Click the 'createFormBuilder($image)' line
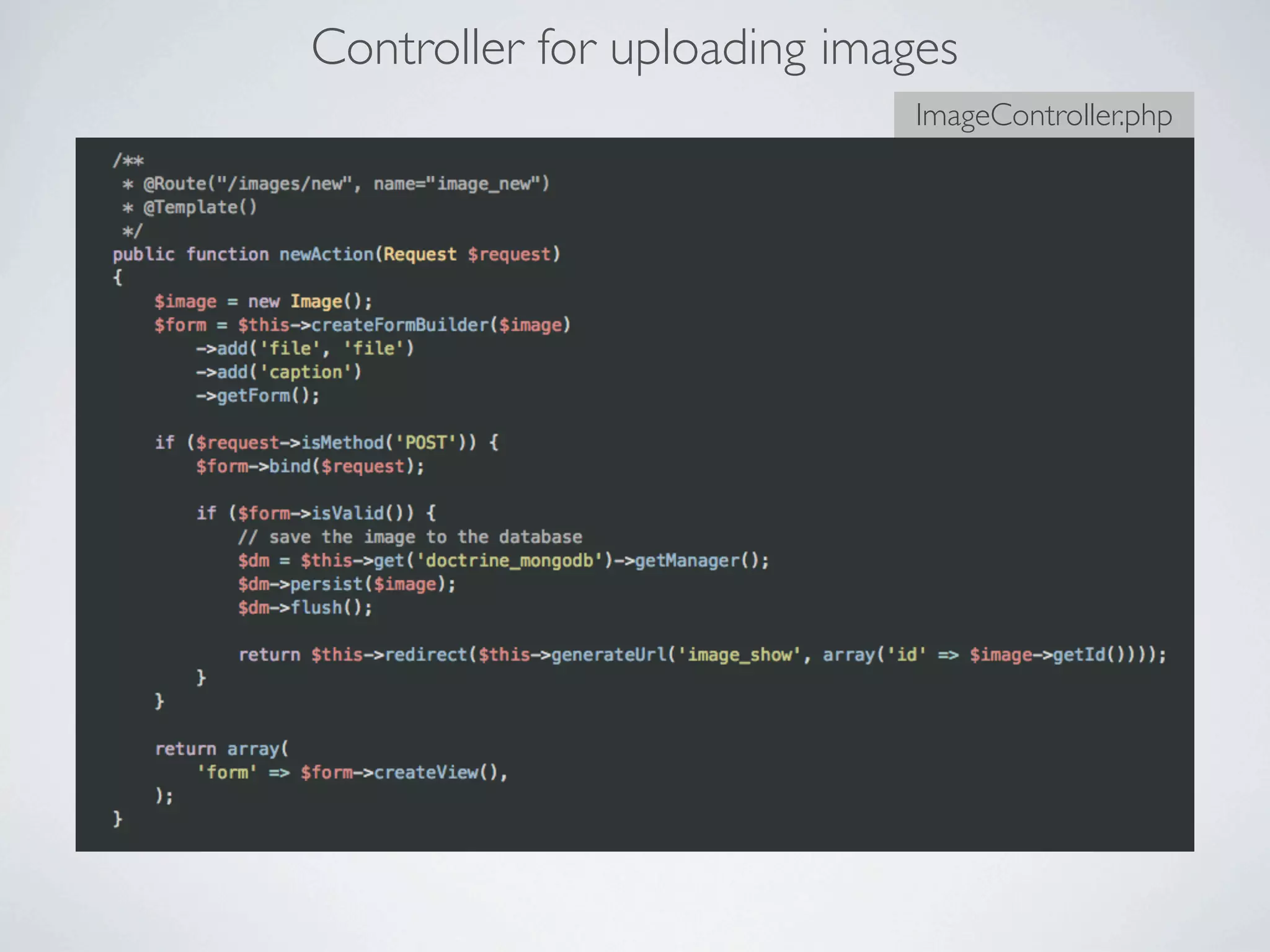Screen dimensions: 1270x952 tap(362, 325)
